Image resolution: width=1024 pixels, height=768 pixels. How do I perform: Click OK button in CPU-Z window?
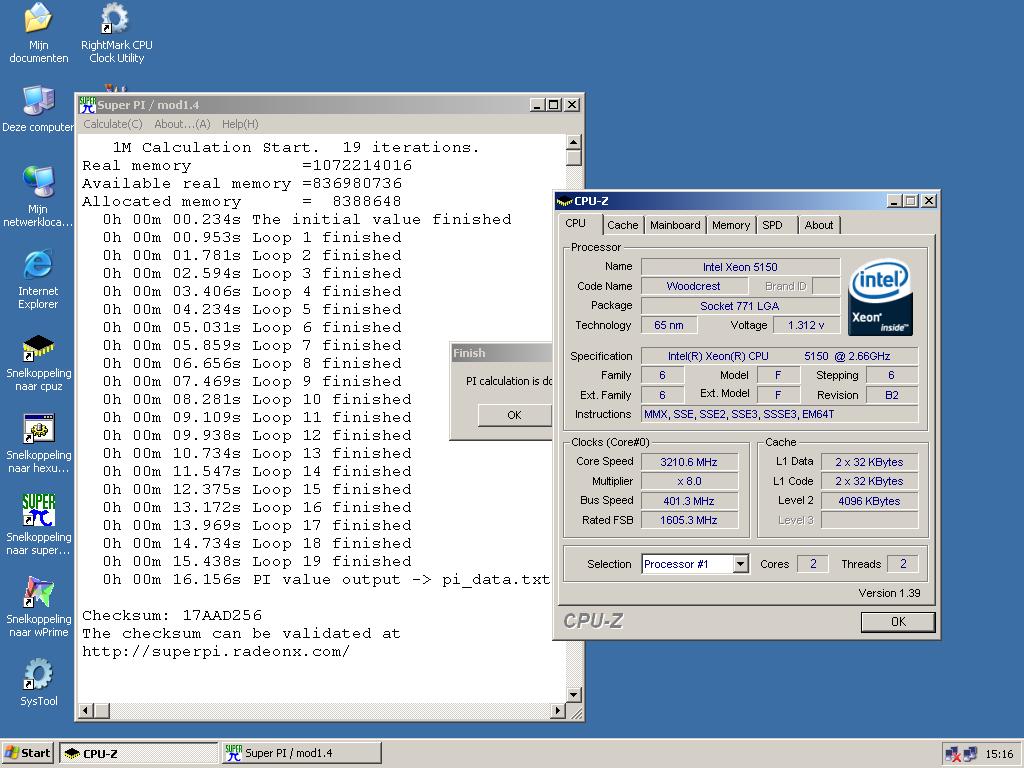pyautogui.click(x=898, y=622)
